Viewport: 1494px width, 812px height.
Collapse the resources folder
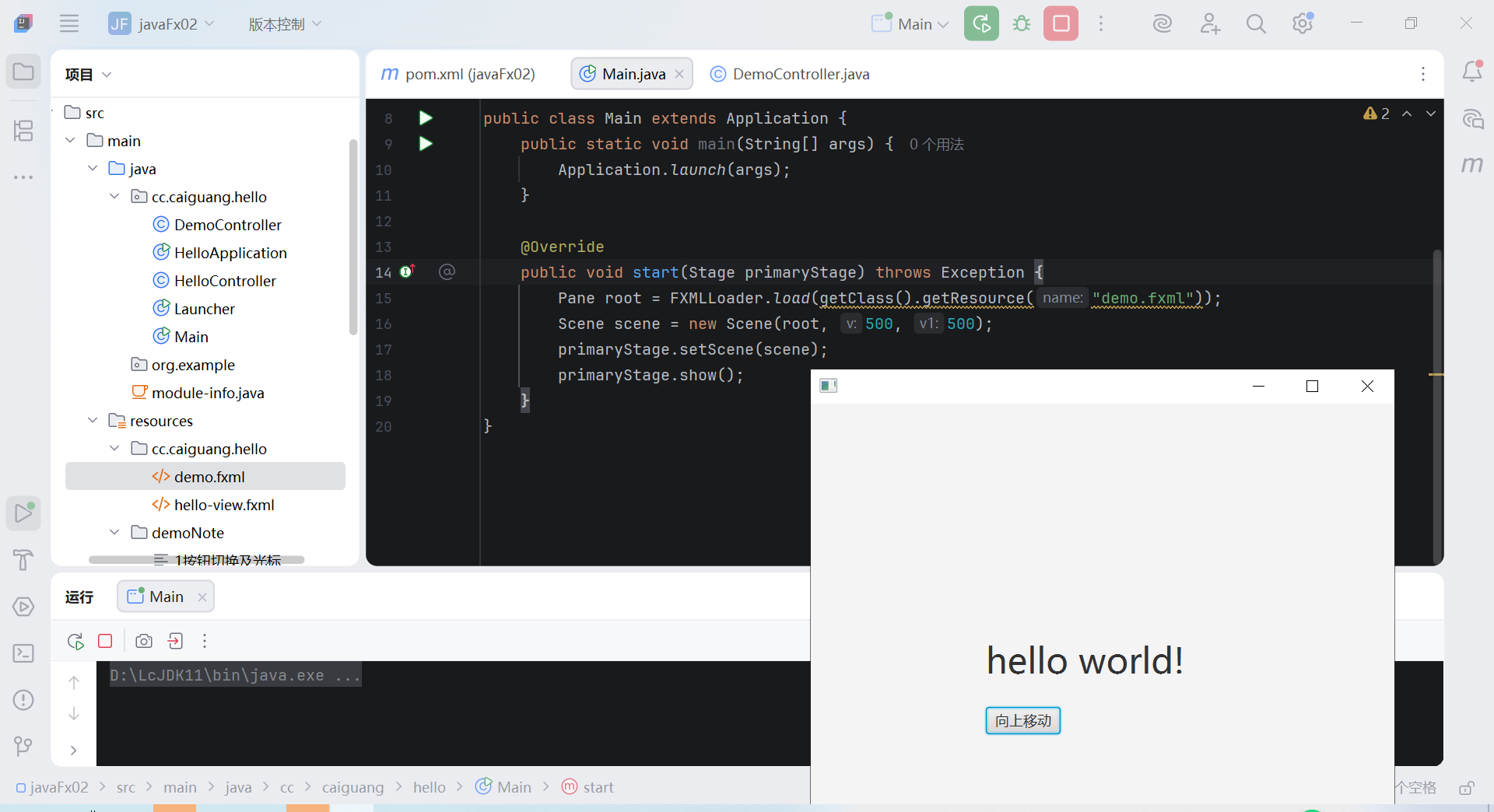click(x=93, y=421)
